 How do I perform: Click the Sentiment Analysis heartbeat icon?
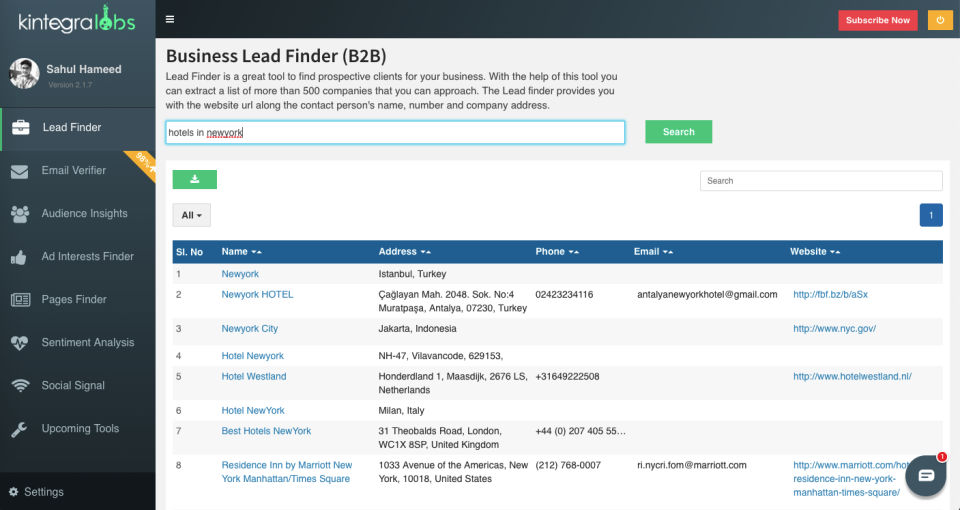point(20,342)
